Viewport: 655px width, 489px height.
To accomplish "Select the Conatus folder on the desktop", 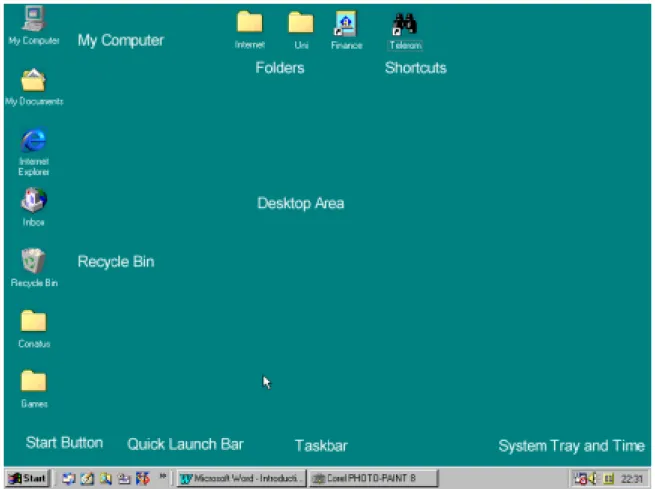I will (34, 329).
